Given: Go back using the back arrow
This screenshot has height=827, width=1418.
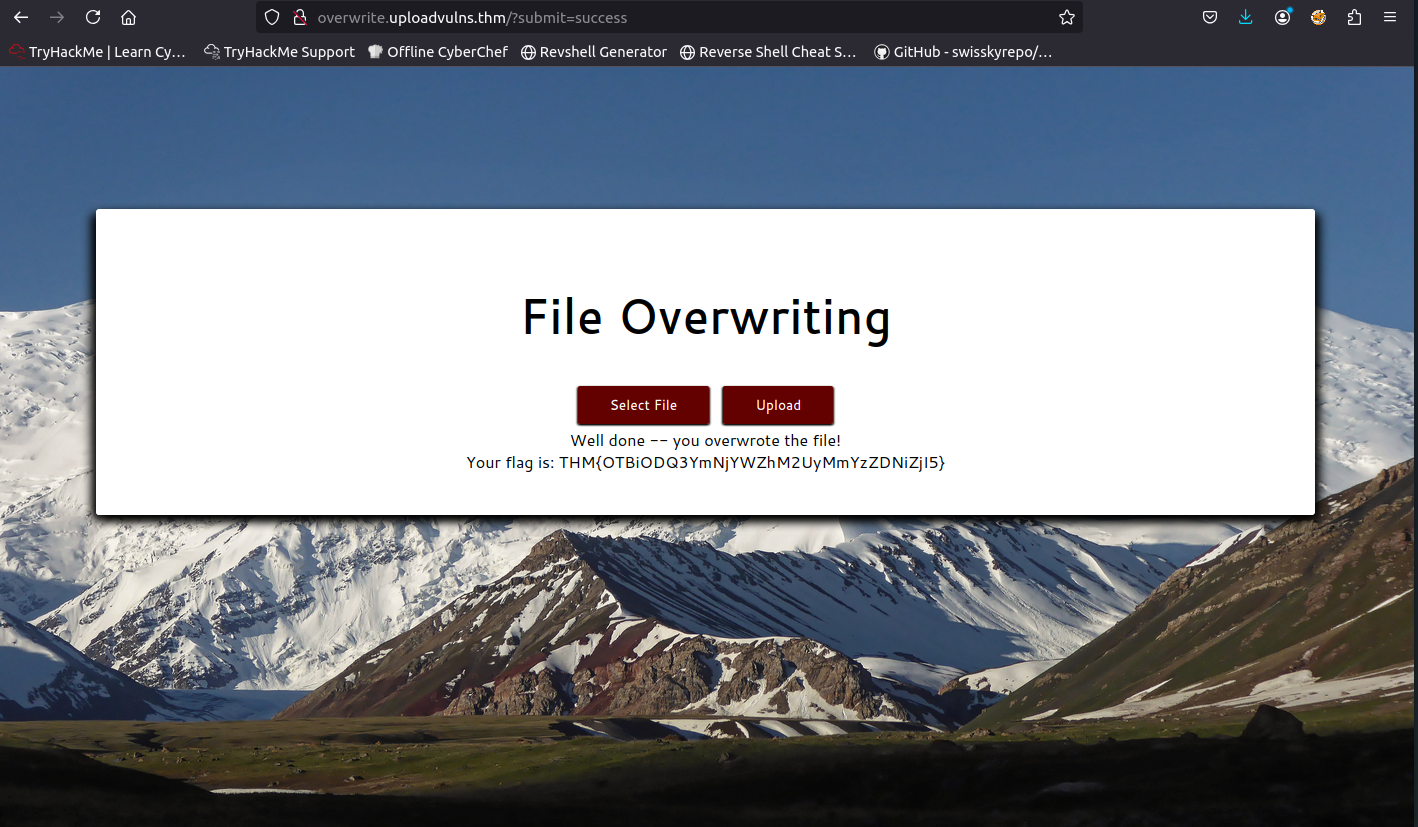Looking at the screenshot, I should (20, 17).
